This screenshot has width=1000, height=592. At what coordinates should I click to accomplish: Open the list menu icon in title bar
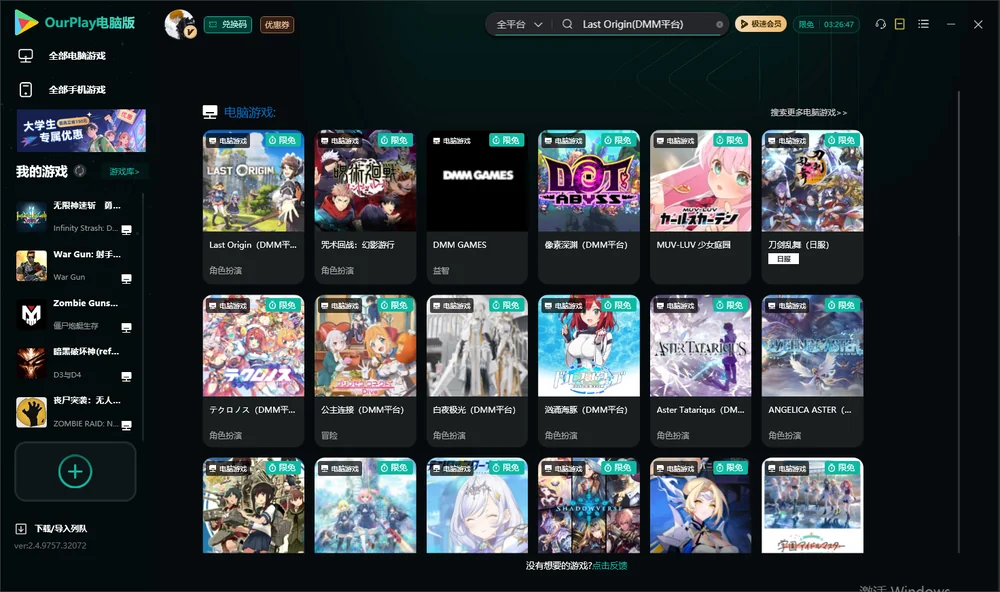pos(923,24)
